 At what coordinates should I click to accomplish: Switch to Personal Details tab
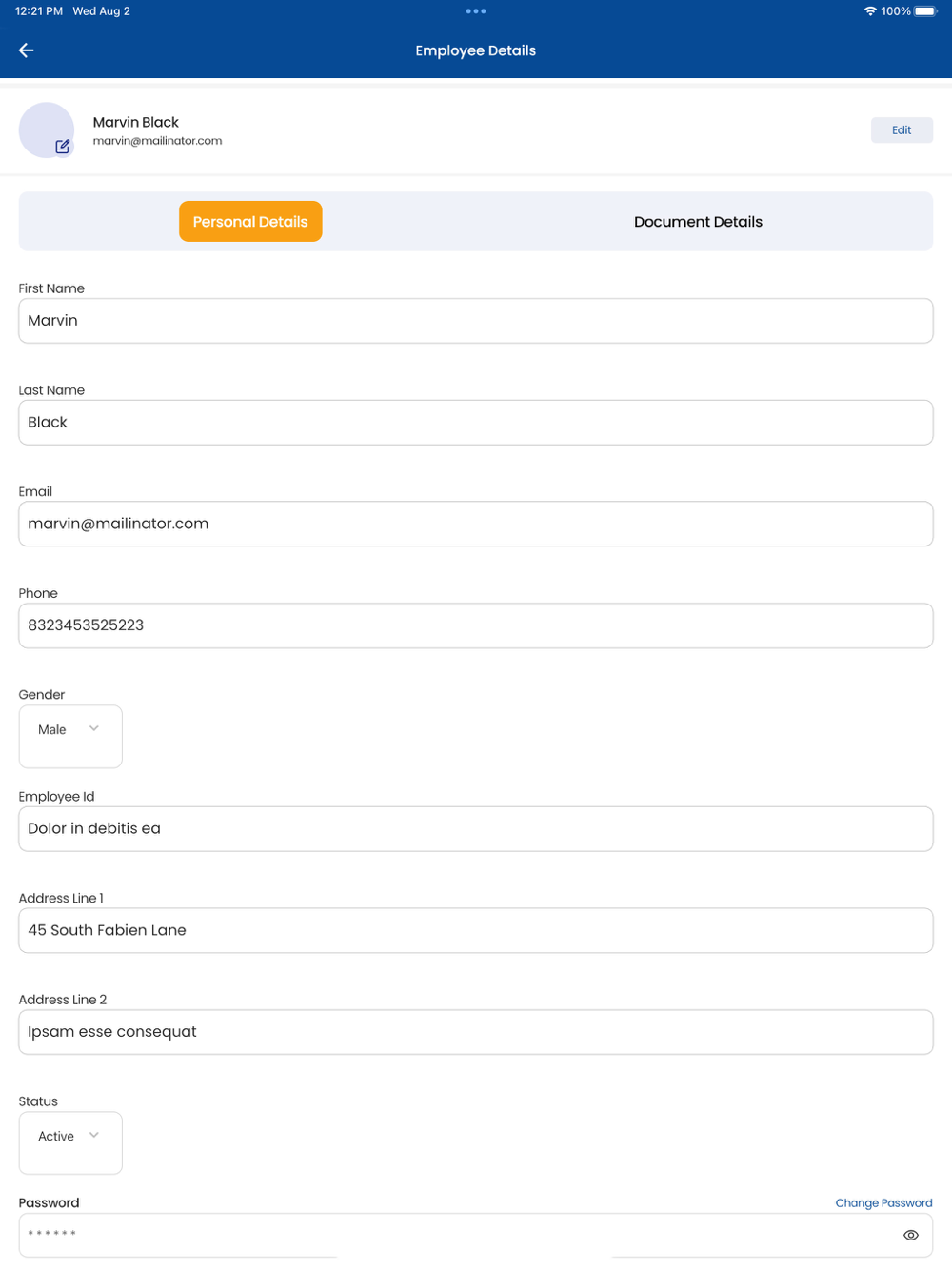(250, 222)
